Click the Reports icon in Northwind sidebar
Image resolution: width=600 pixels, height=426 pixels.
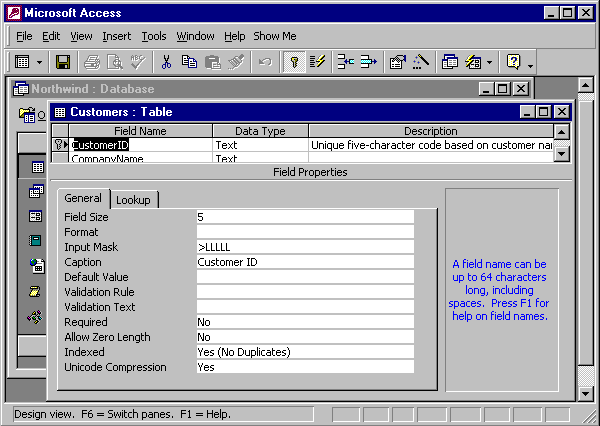35,241
